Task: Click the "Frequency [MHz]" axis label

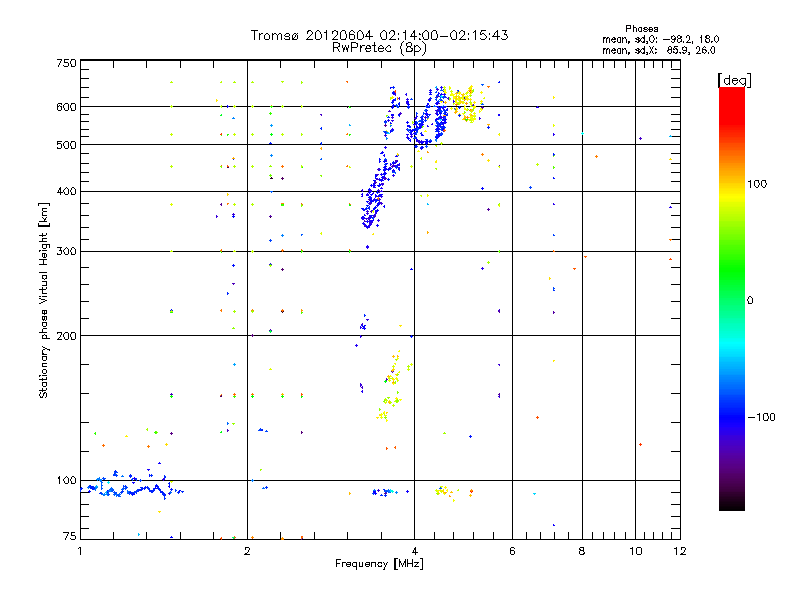Action: click(x=379, y=564)
